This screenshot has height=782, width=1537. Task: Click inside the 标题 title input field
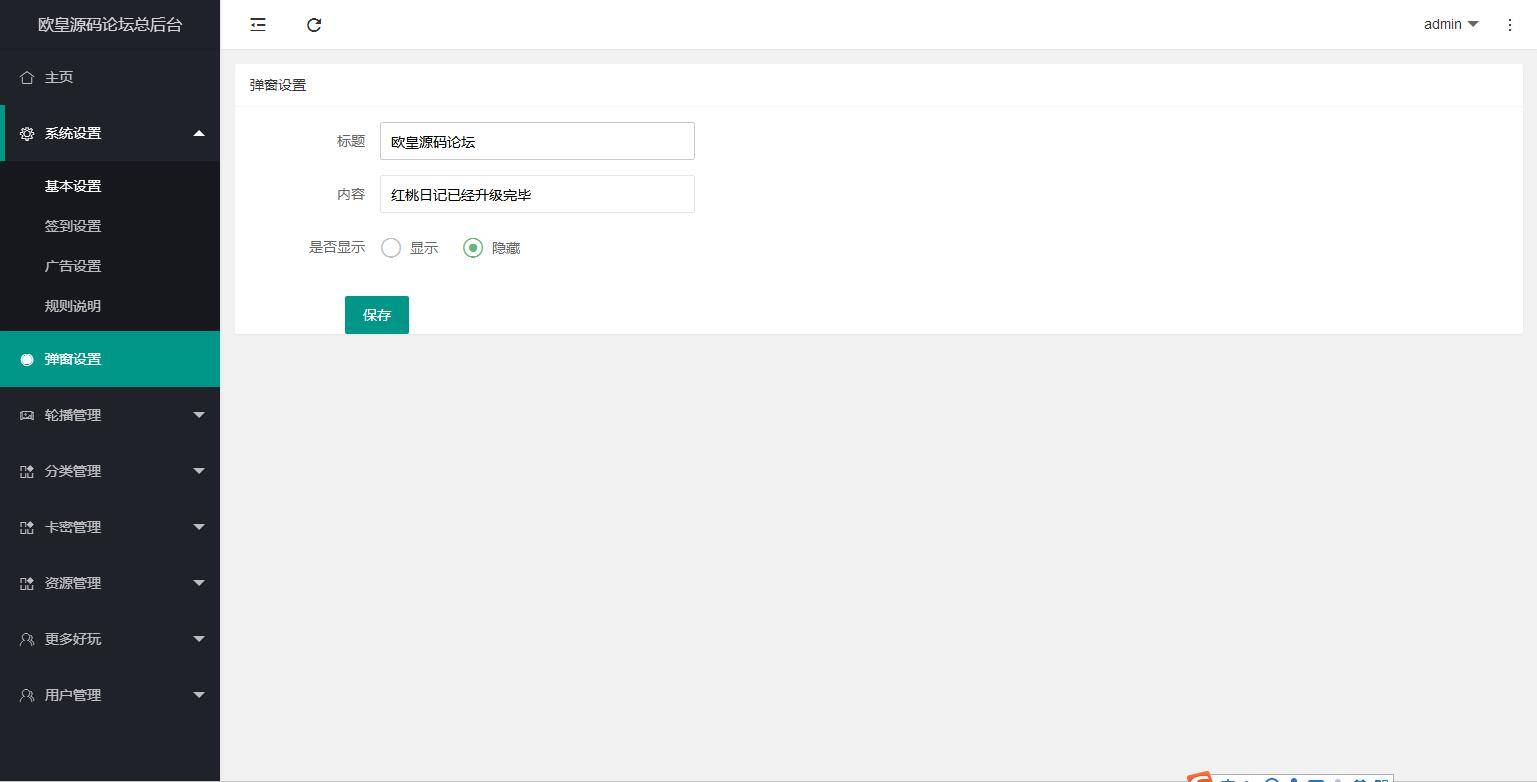coord(537,141)
